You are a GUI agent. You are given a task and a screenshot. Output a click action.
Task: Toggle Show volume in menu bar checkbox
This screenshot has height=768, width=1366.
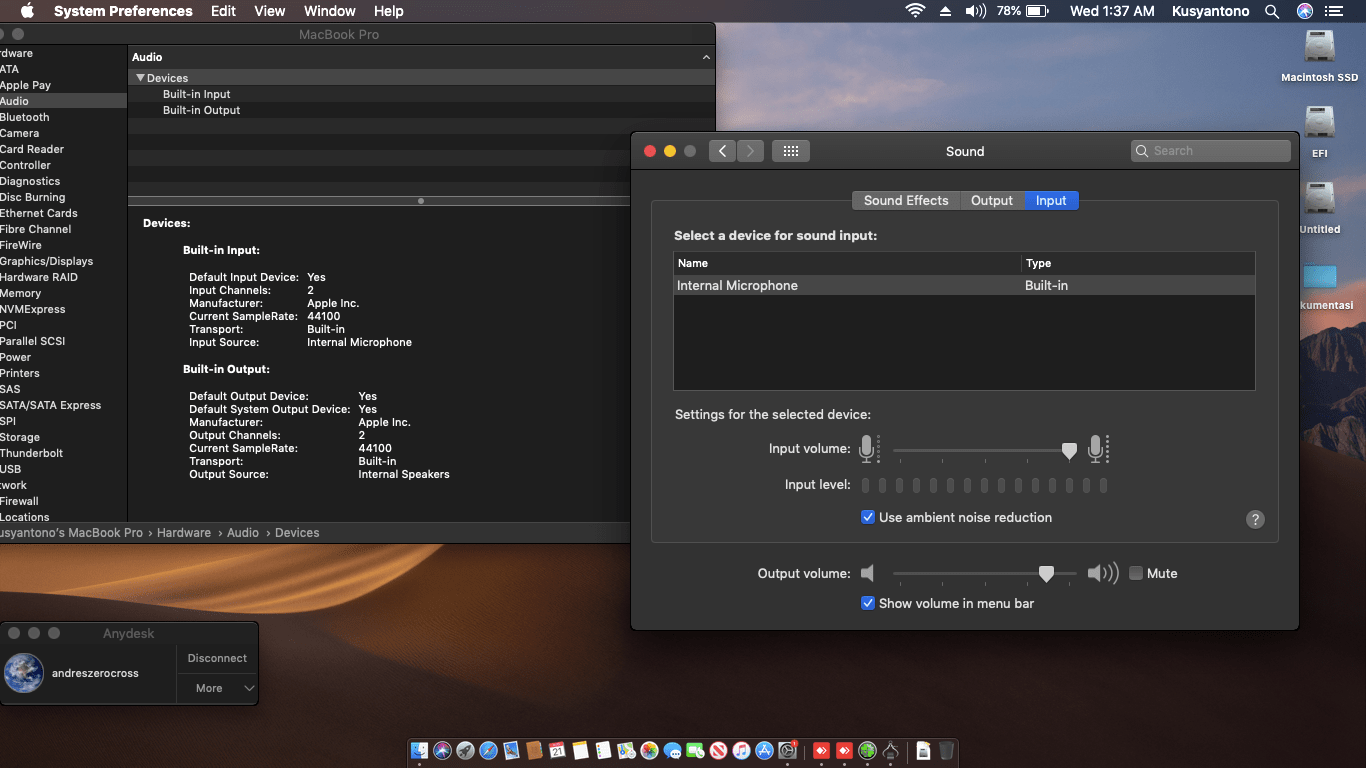click(x=868, y=603)
